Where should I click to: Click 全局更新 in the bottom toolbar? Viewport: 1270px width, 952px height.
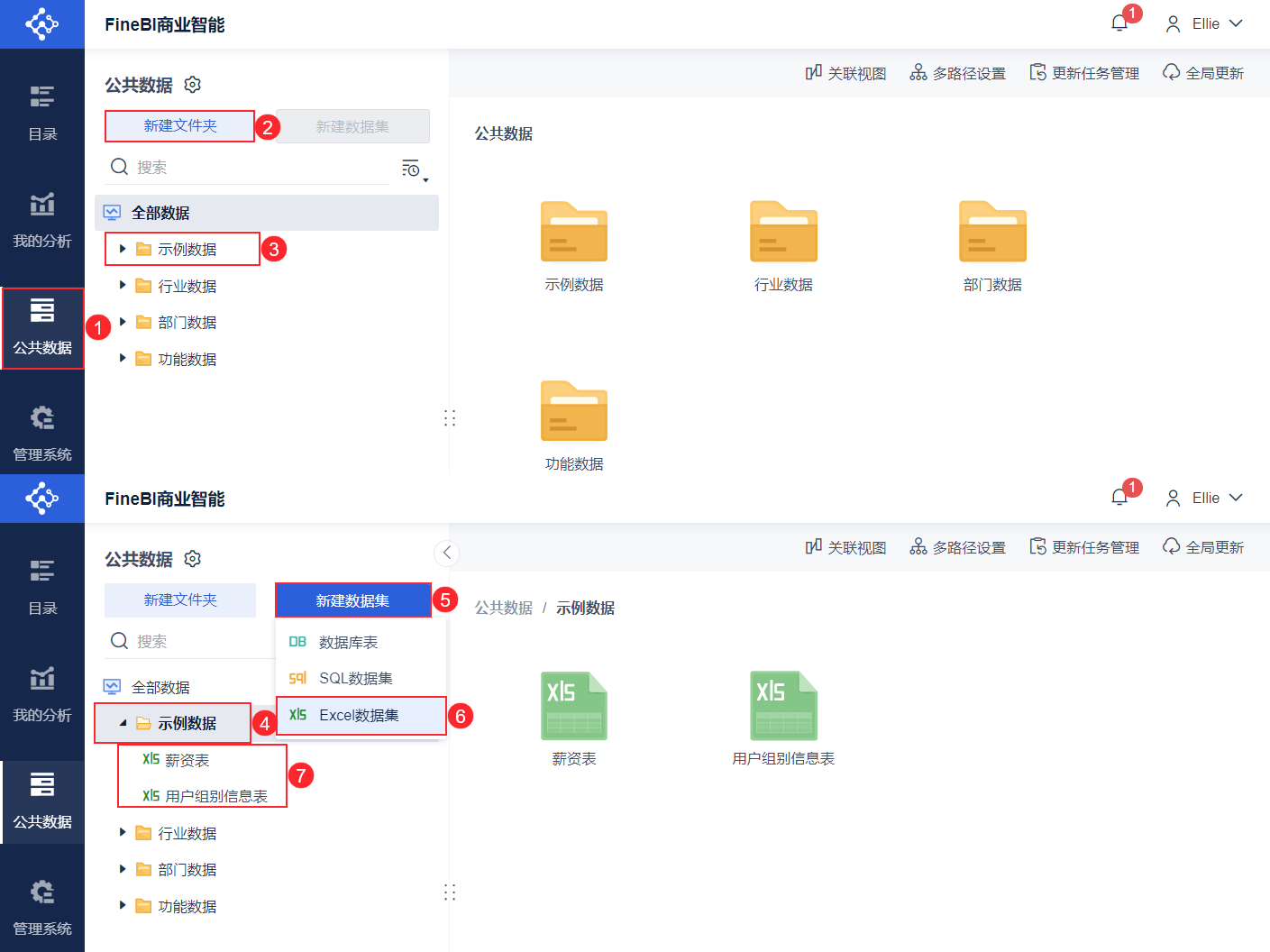(x=1203, y=547)
